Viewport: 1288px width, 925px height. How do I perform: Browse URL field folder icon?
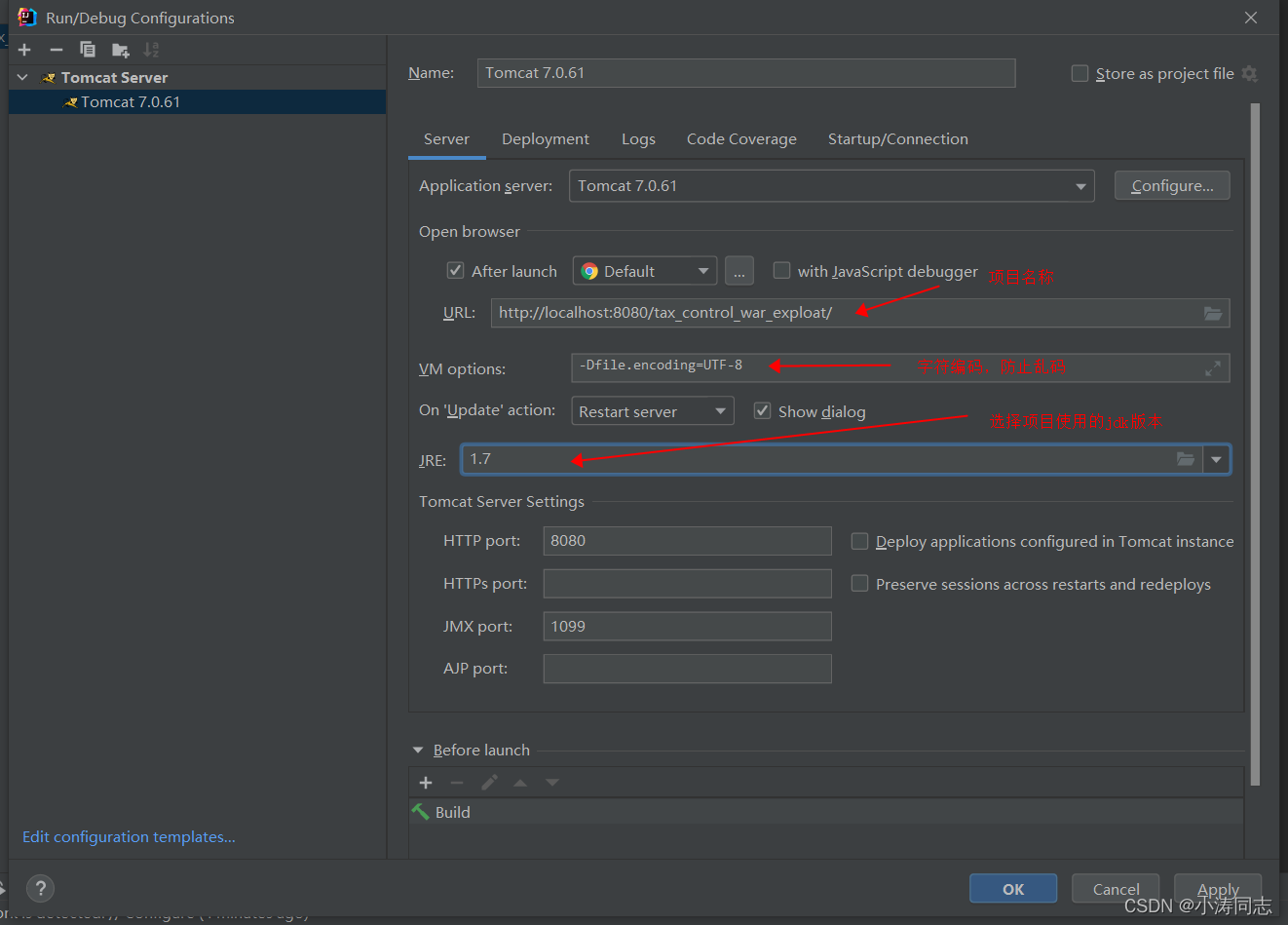coord(1213,313)
